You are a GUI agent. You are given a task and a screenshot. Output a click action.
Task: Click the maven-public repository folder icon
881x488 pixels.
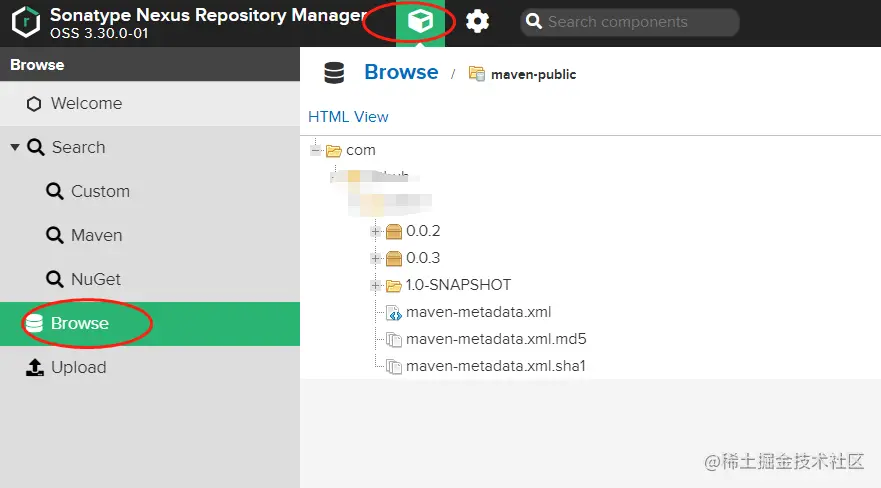[x=477, y=74]
